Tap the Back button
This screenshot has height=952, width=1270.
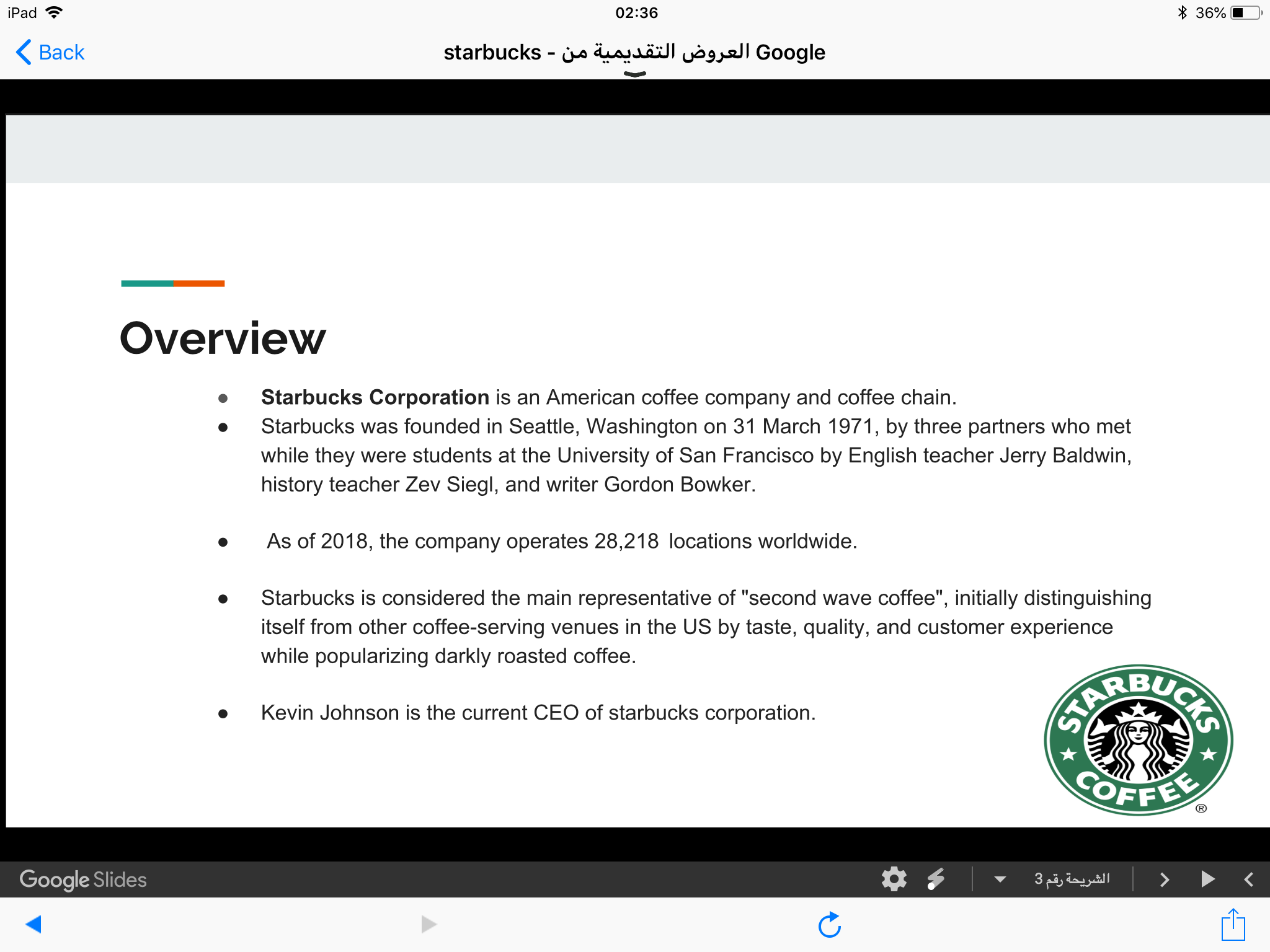click(50, 52)
